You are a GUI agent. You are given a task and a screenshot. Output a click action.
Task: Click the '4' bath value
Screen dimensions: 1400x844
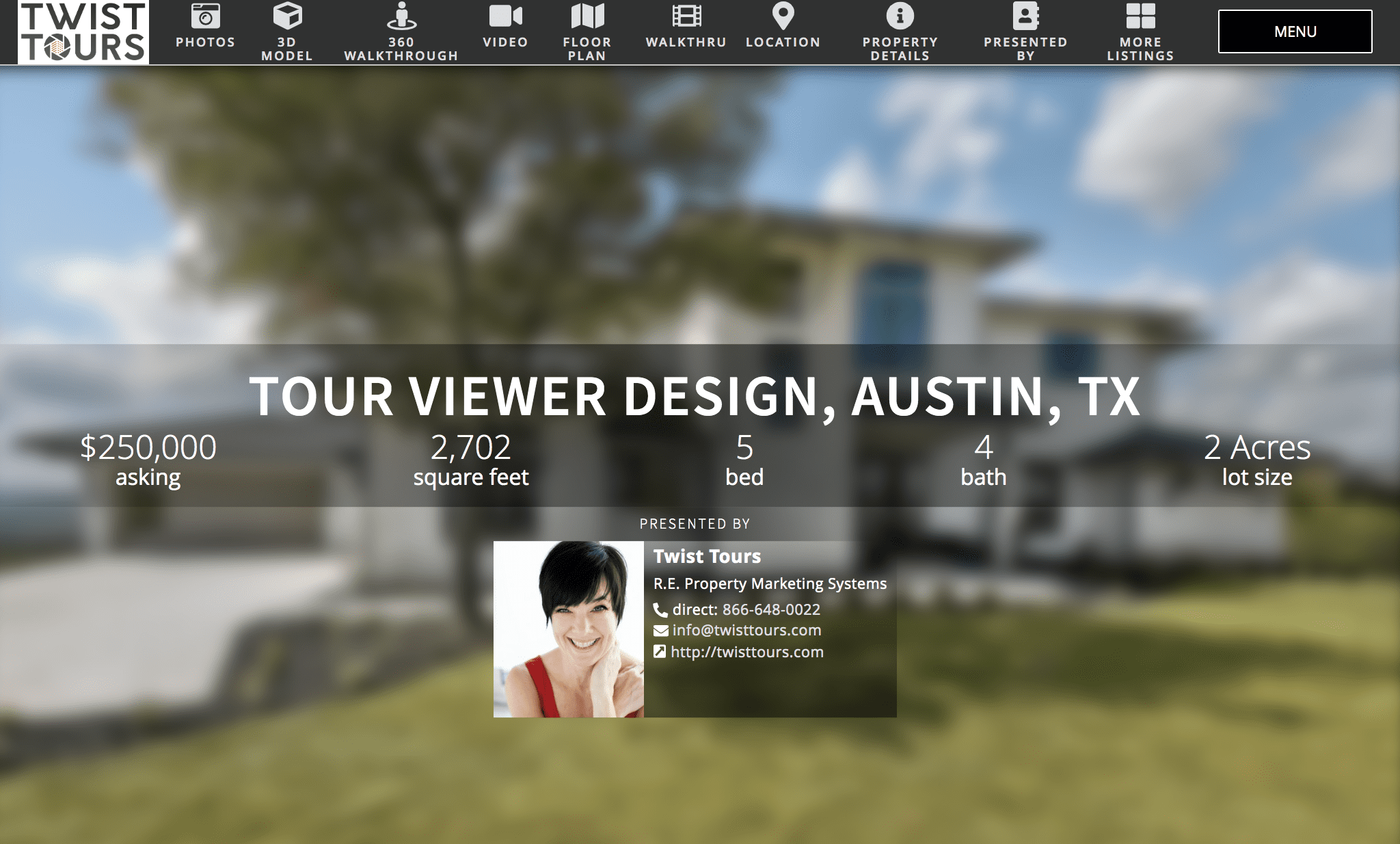tap(983, 448)
